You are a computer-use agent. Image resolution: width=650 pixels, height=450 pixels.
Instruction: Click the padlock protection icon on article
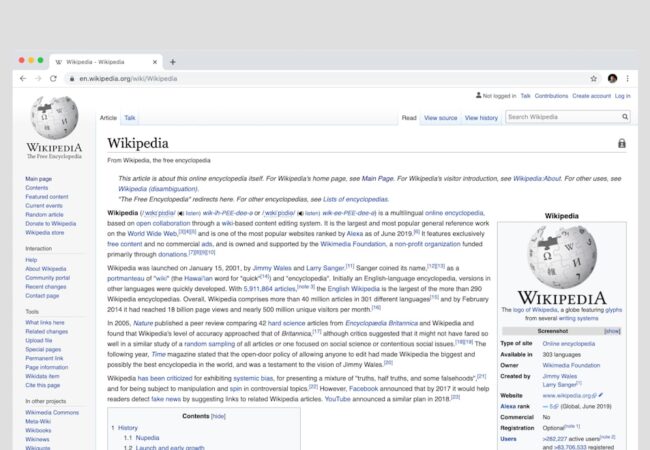pos(622,144)
